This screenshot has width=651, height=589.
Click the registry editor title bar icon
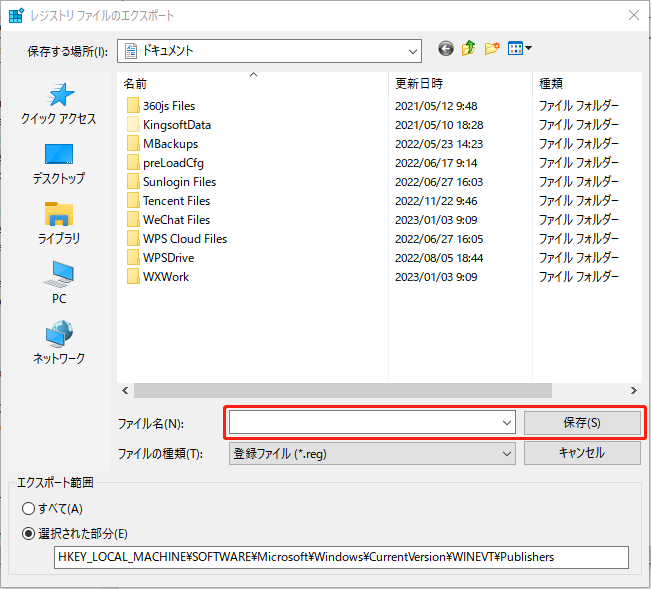(x=17, y=15)
